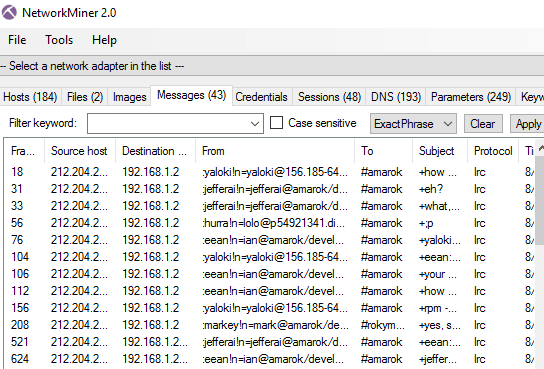Sort by the Subject column header

click(x=440, y=151)
